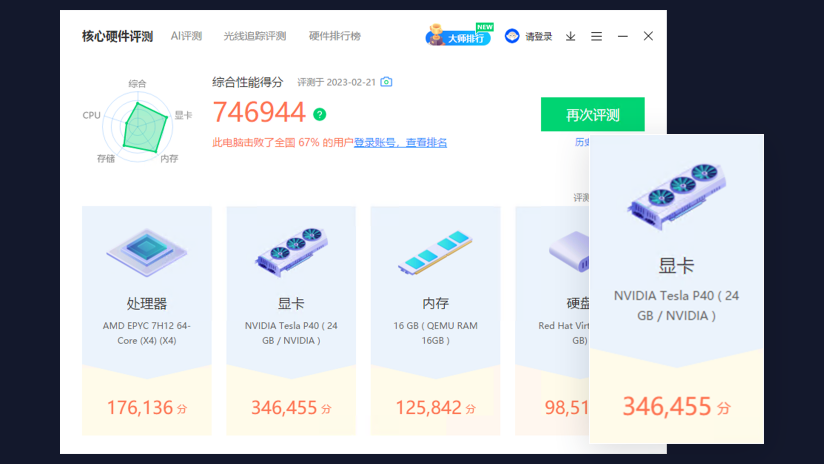
Task: Click the 硬盘 disk drive icon
Action: (570, 251)
